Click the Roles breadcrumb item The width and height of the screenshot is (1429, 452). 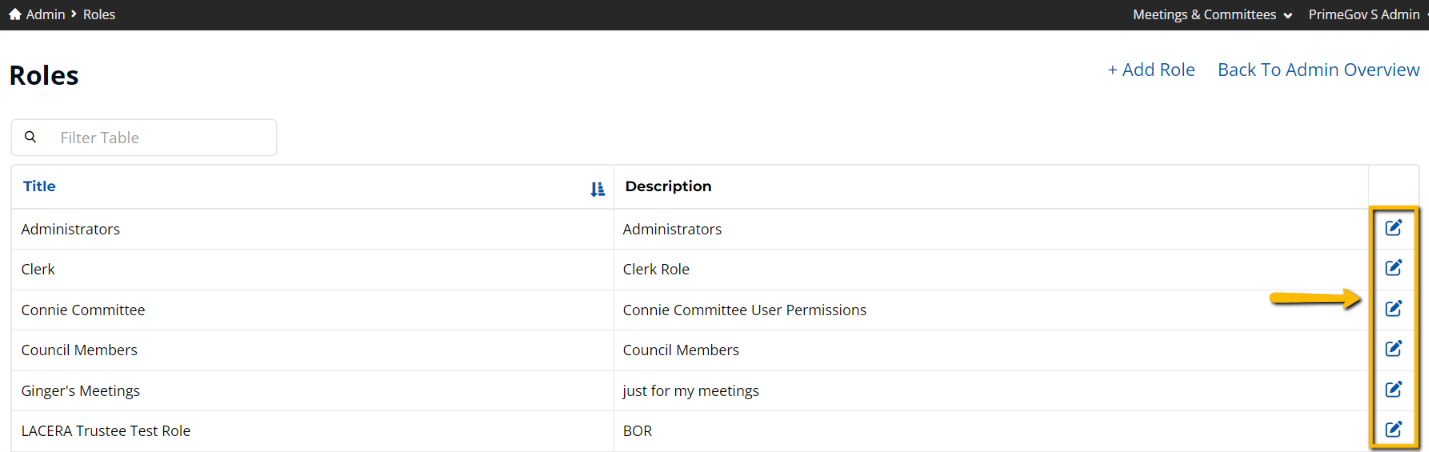point(99,14)
